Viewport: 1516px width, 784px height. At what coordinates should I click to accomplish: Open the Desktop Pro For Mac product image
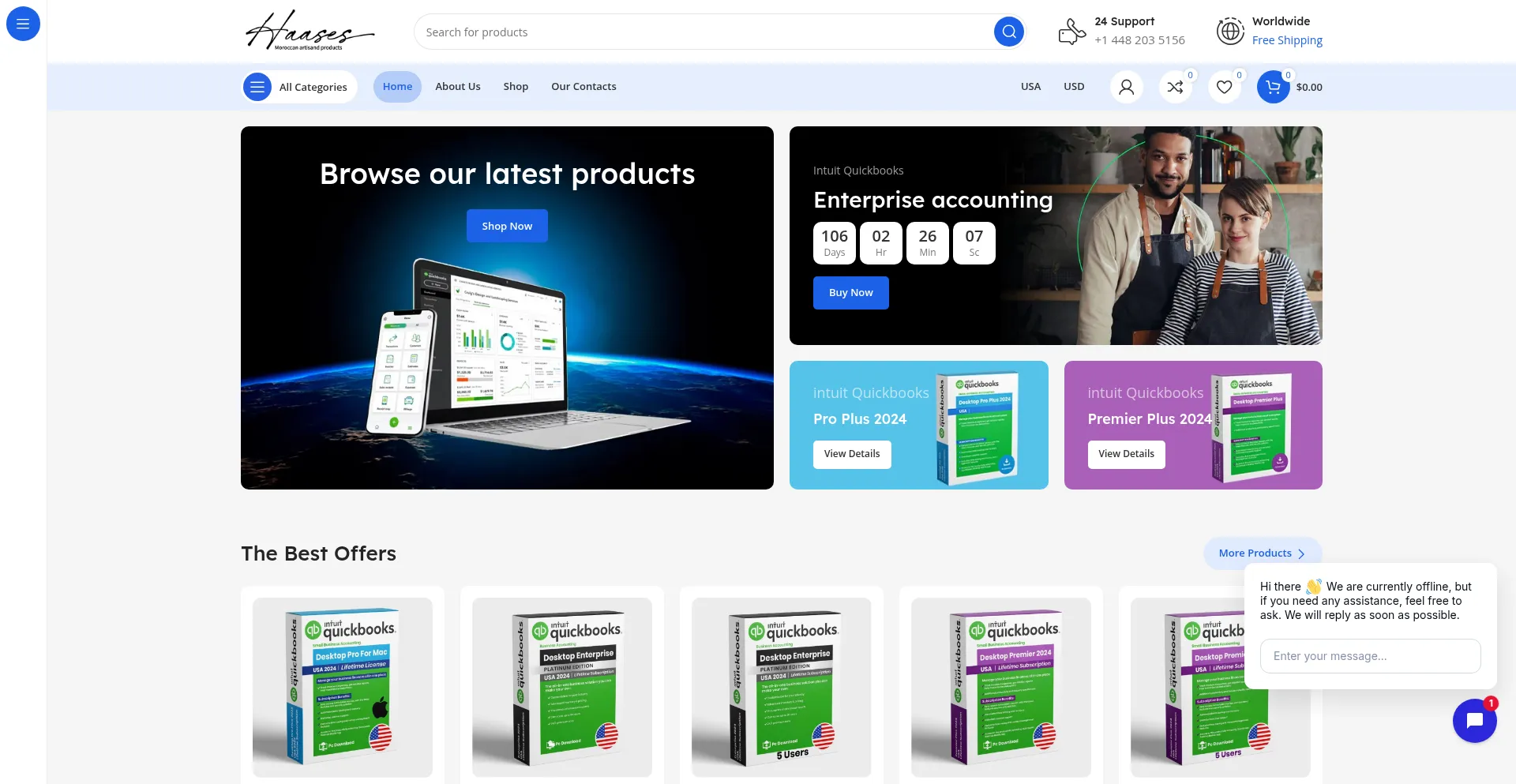343,687
